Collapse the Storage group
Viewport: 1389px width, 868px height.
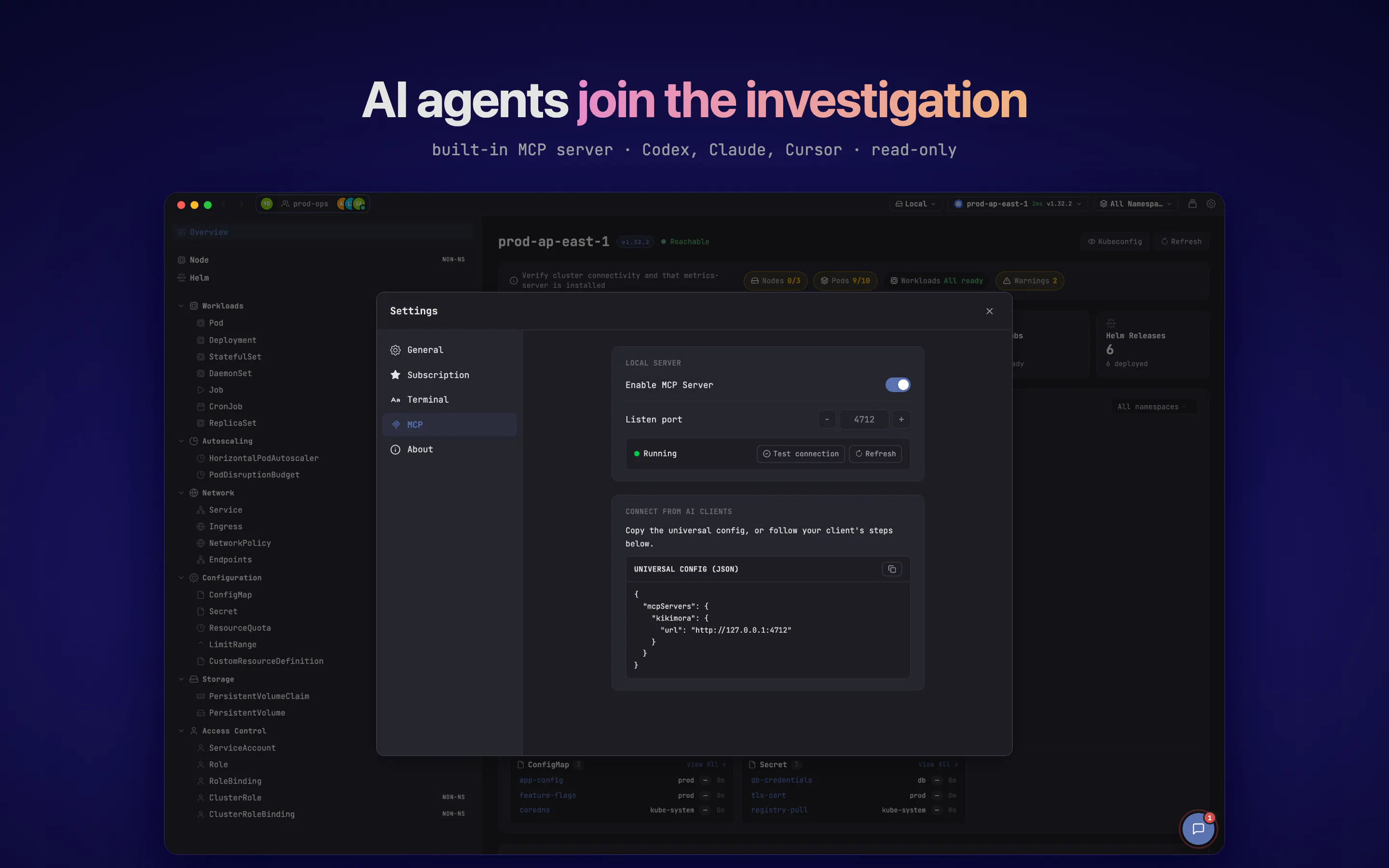[181, 679]
